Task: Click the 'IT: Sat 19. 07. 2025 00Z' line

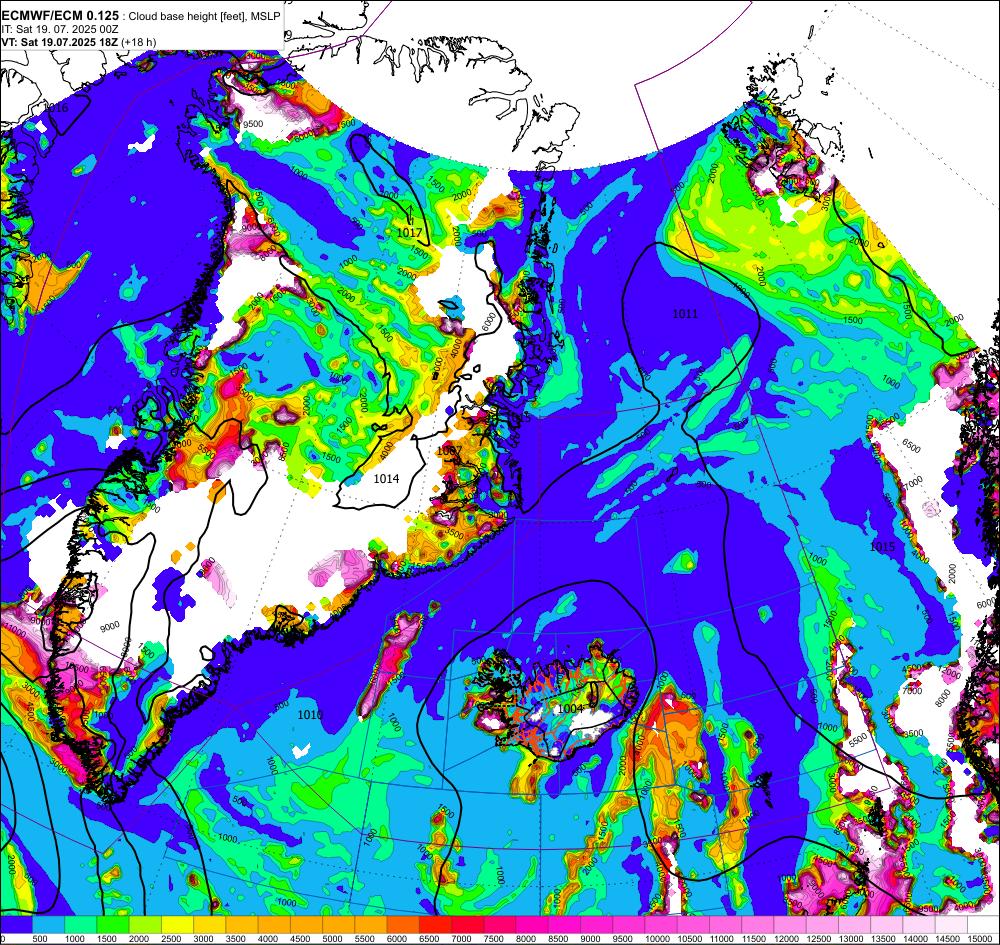Action: [x=59, y=29]
